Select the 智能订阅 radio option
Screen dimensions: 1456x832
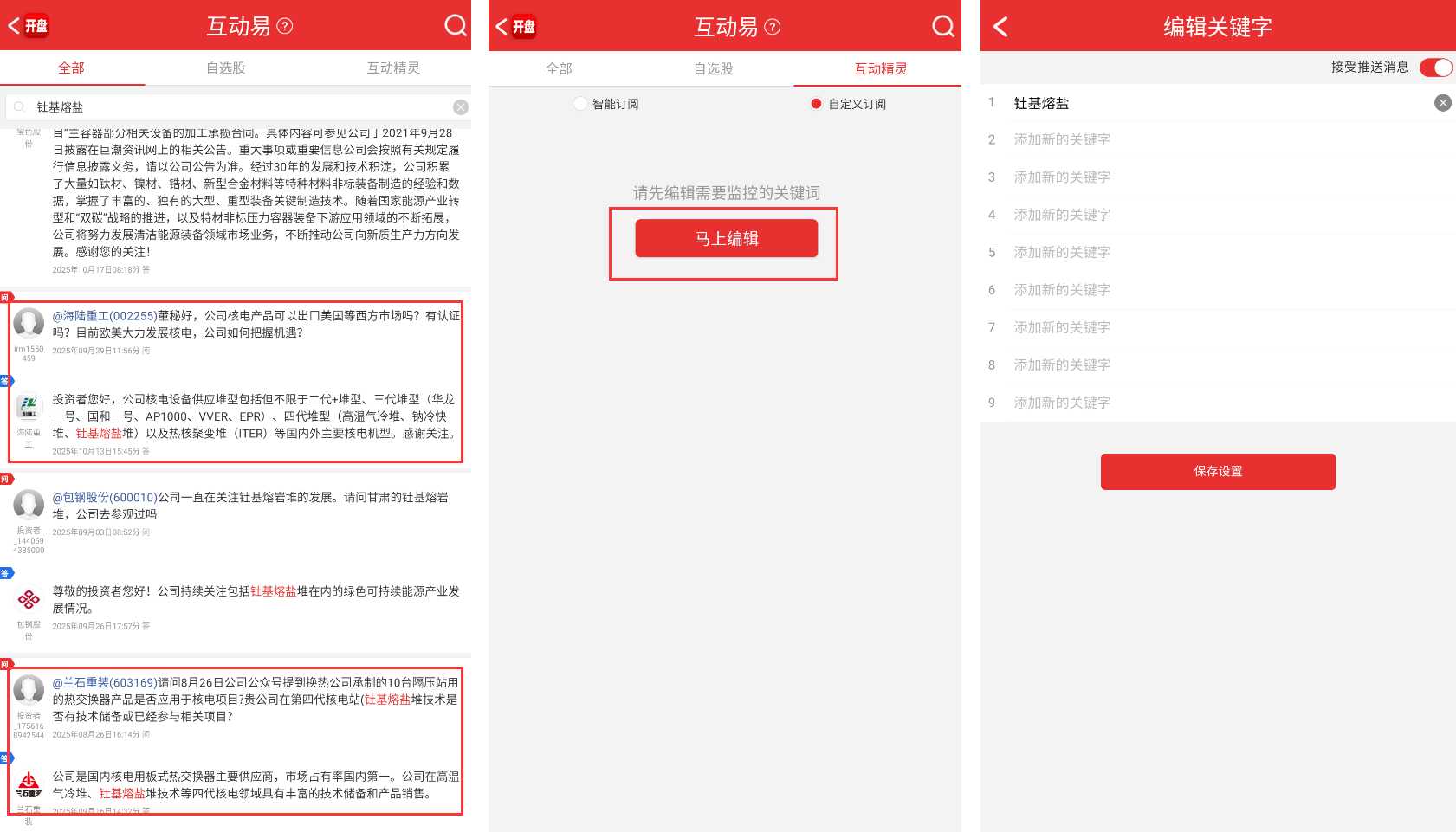coord(580,104)
